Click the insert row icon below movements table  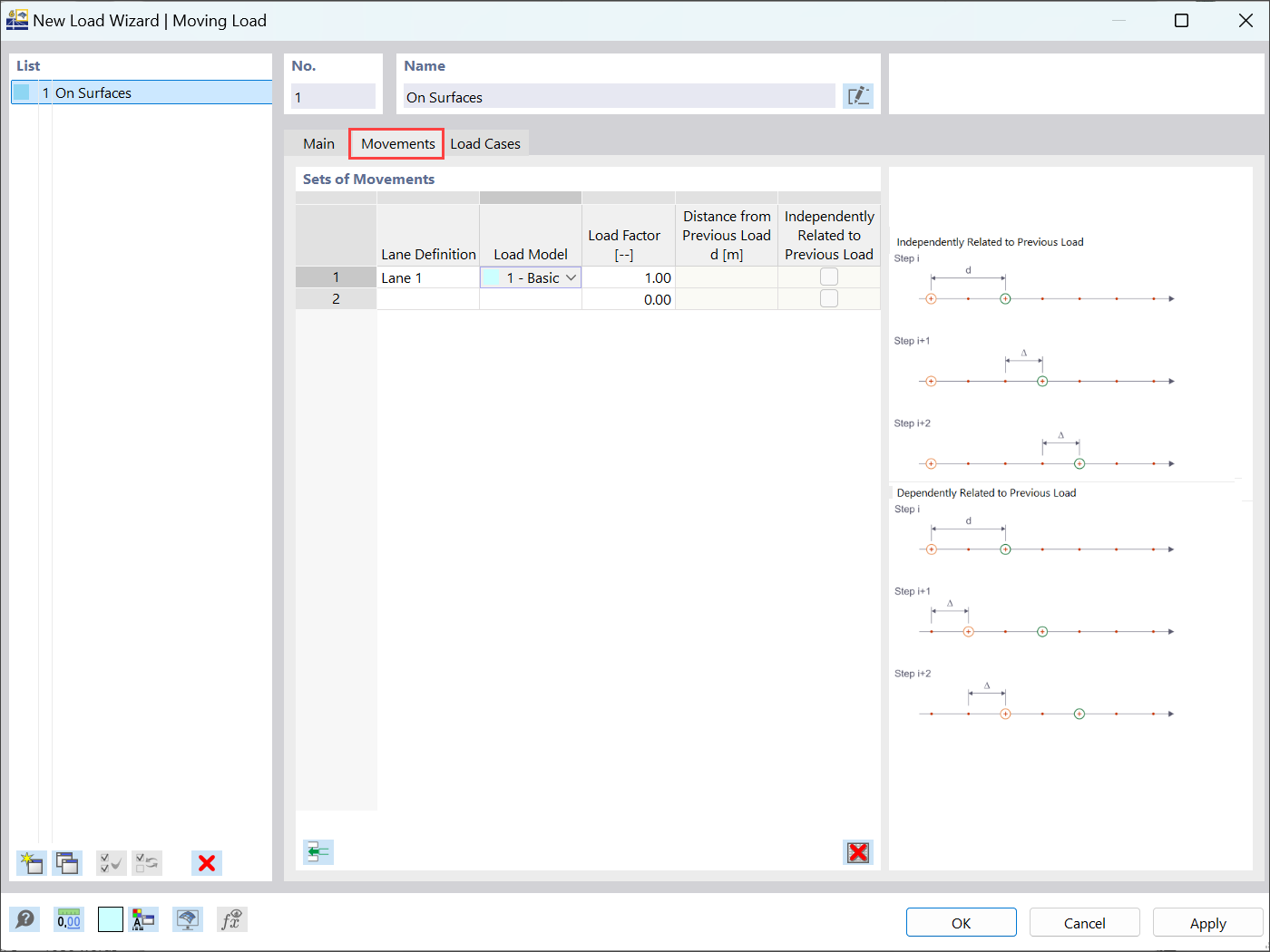point(318,852)
